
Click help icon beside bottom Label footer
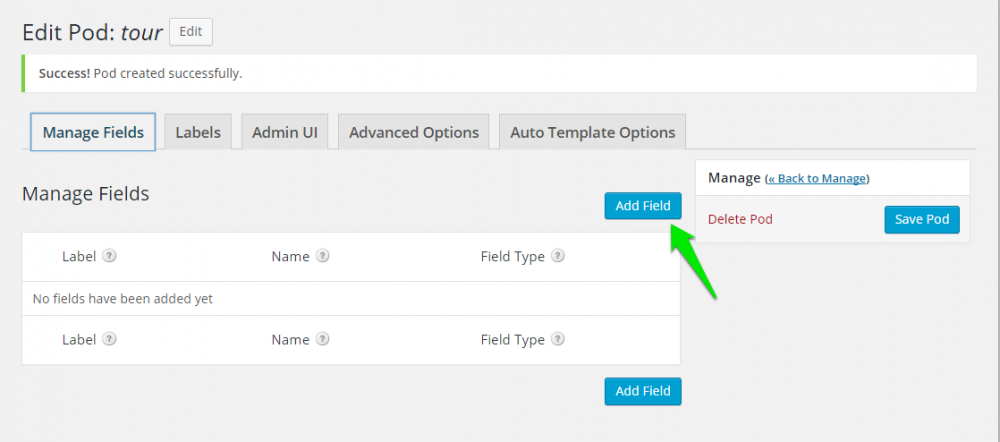(x=110, y=339)
